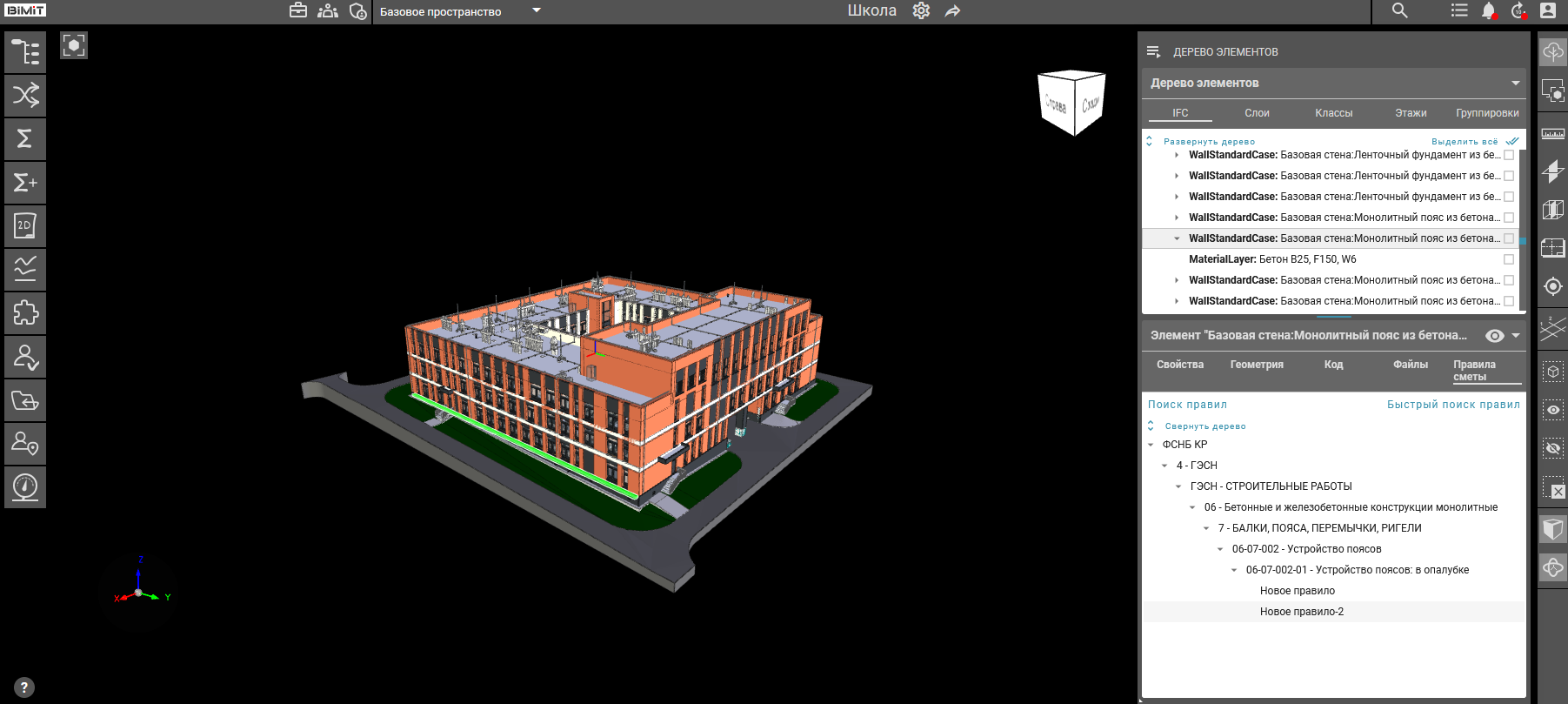Image resolution: width=1568 pixels, height=704 pixels.
Task: Click the fit-model-to-view icon
Action: click(x=74, y=45)
